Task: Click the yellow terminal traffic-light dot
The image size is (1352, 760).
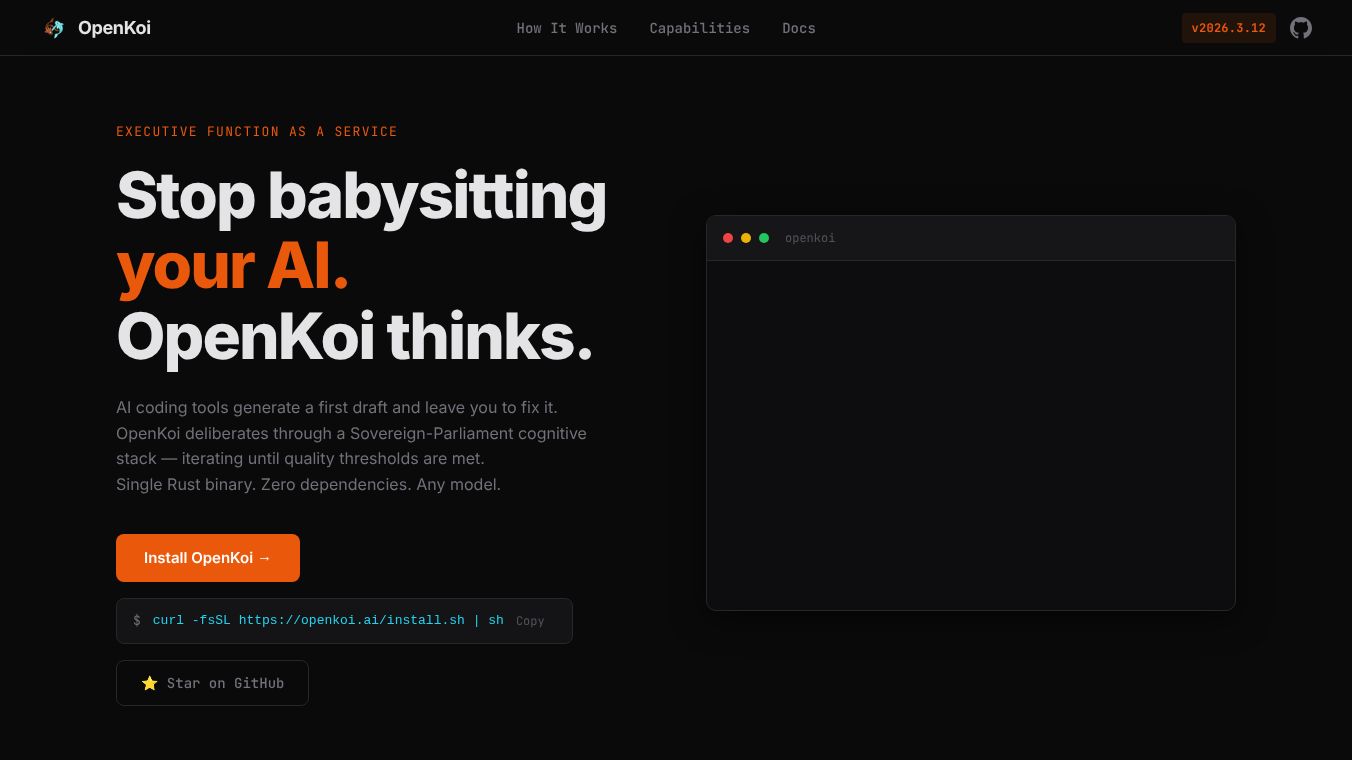Action: tap(746, 238)
